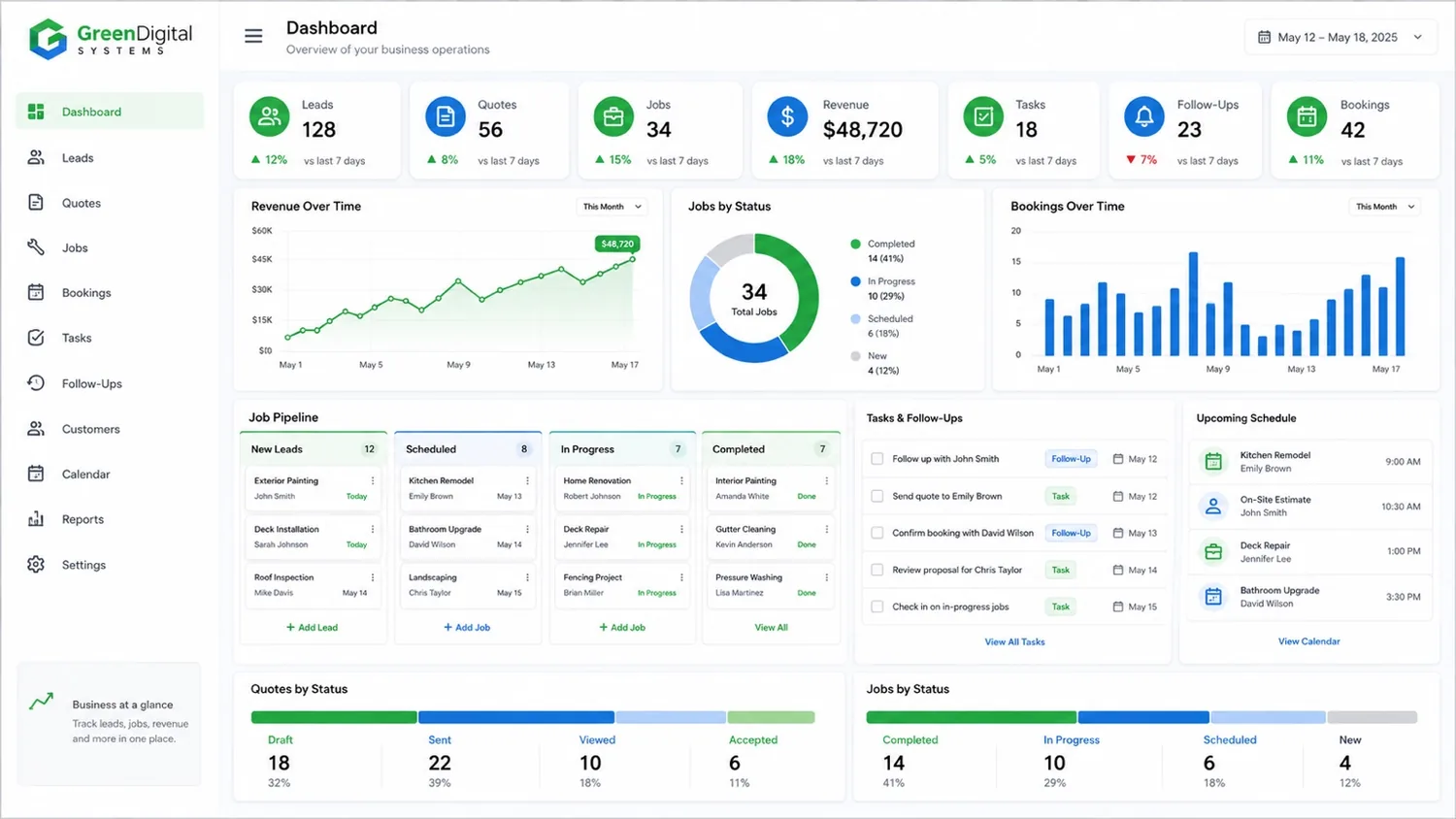Viewport: 1456px width, 819px height.
Task: Select the New Leads pipeline column header
Action: pyautogui.click(x=314, y=449)
